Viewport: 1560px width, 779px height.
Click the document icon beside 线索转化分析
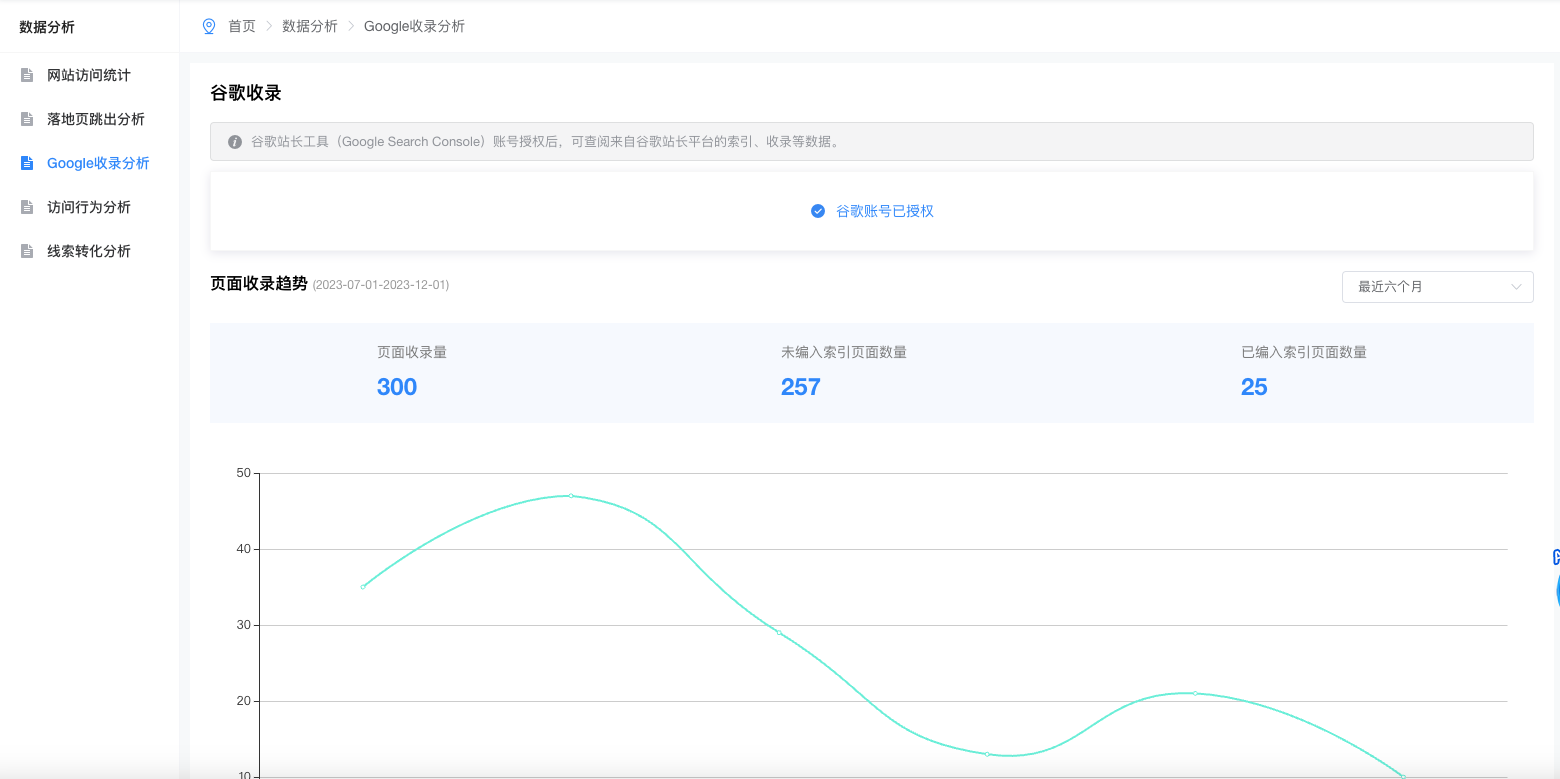click(x=28, y=251)
